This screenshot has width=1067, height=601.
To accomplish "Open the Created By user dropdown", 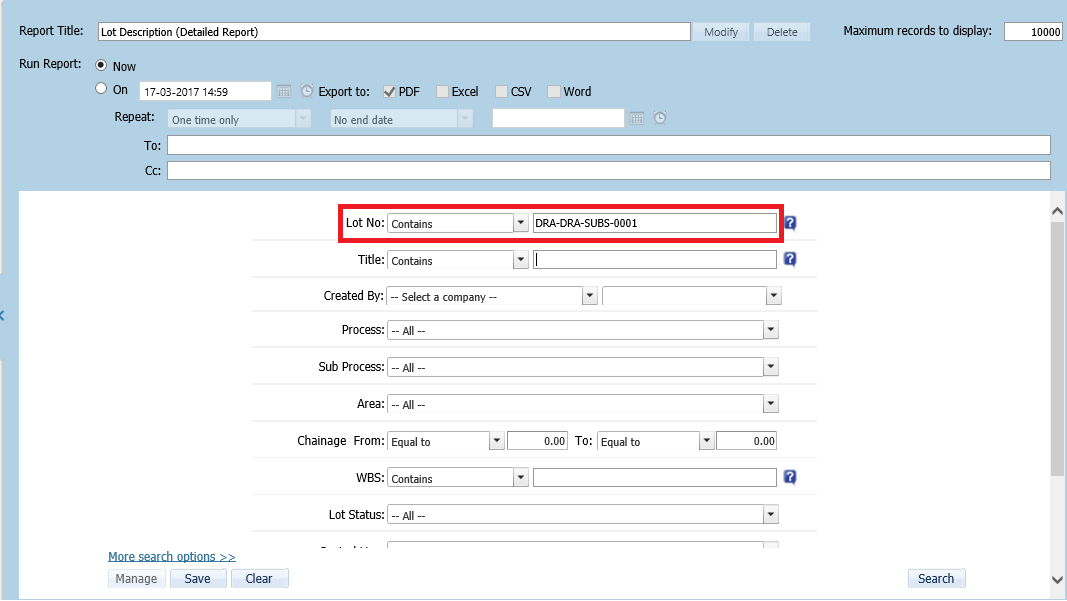I will [x=692, y=296].
